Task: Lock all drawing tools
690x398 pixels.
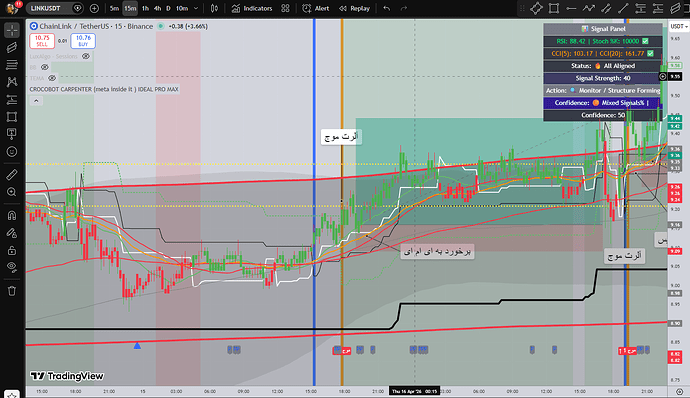Action: coord(12,250)
